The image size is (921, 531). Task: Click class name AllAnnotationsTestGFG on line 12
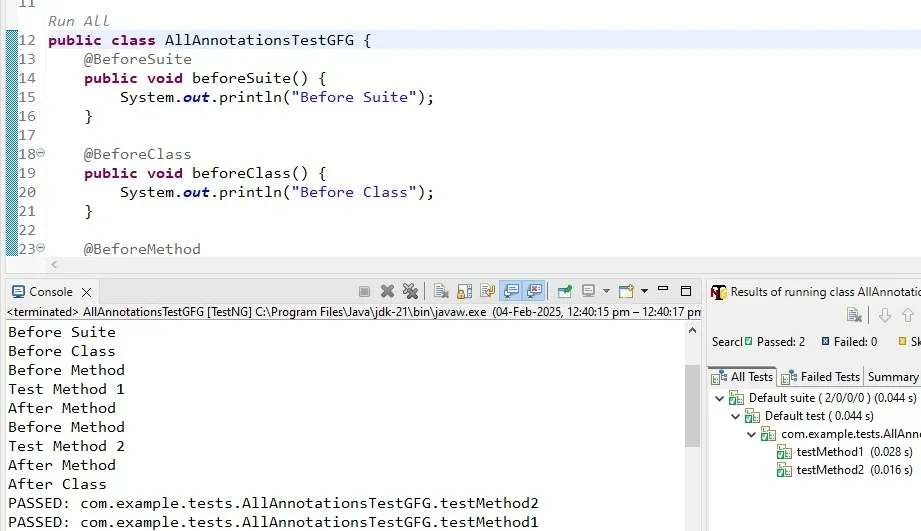(x=260, y=41)
